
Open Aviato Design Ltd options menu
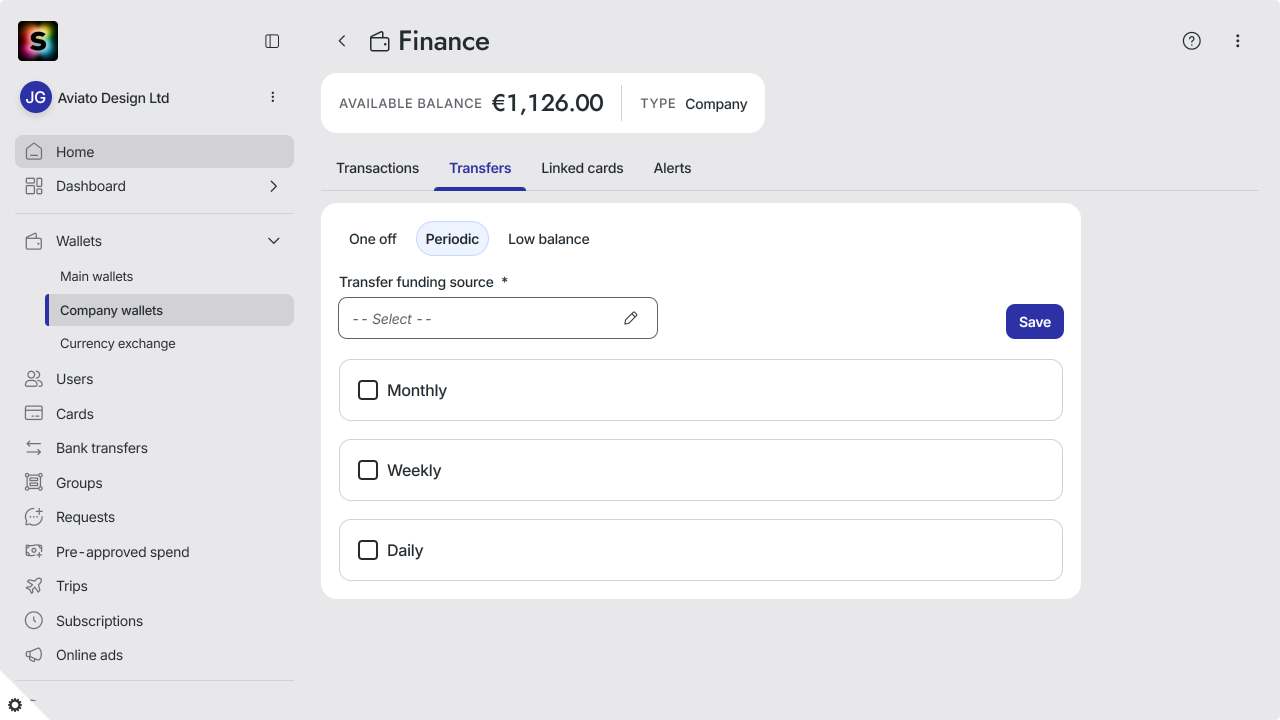click(x=273, y=97)
